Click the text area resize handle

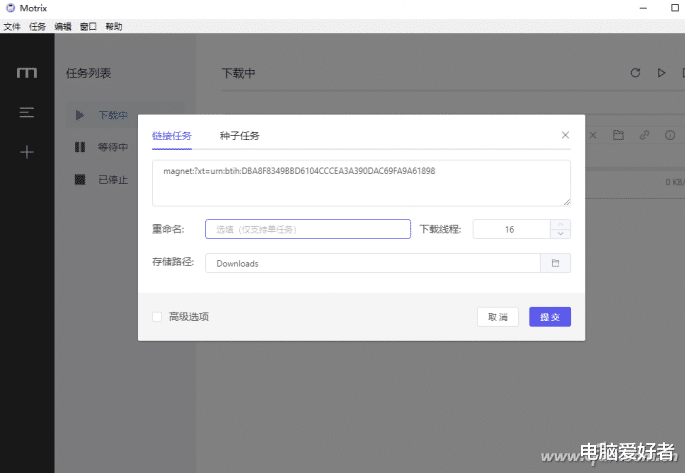coord(567,202)
